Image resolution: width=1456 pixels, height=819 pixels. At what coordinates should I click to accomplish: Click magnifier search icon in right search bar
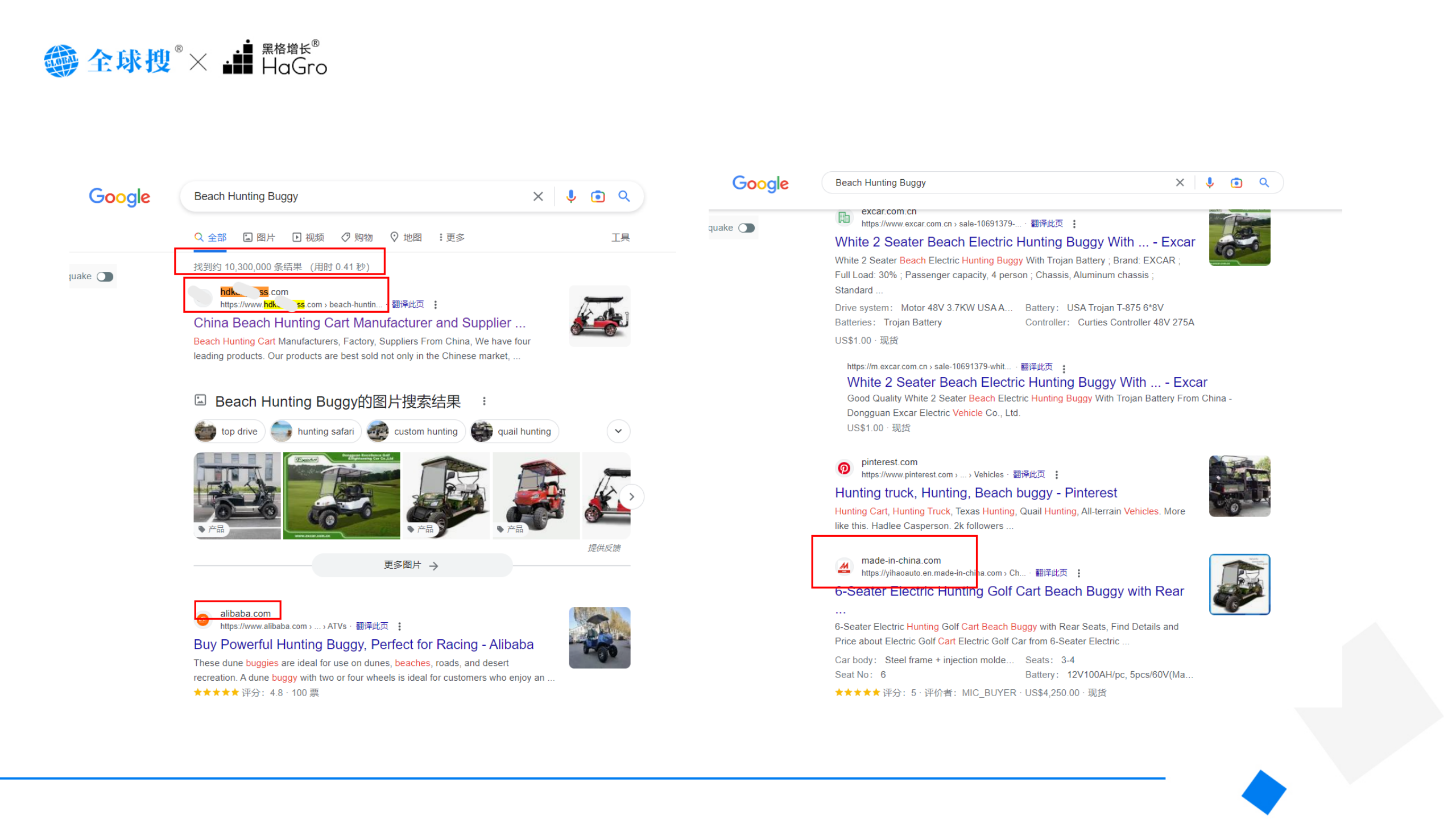tap(1264, 183)
